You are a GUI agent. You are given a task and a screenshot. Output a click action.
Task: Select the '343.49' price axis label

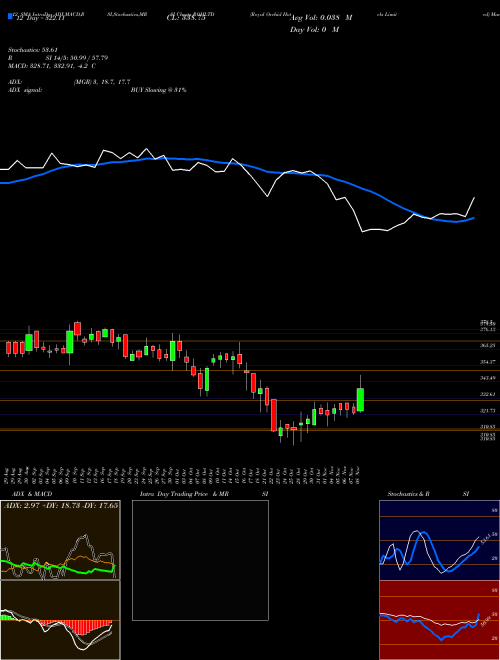point(488,378)
